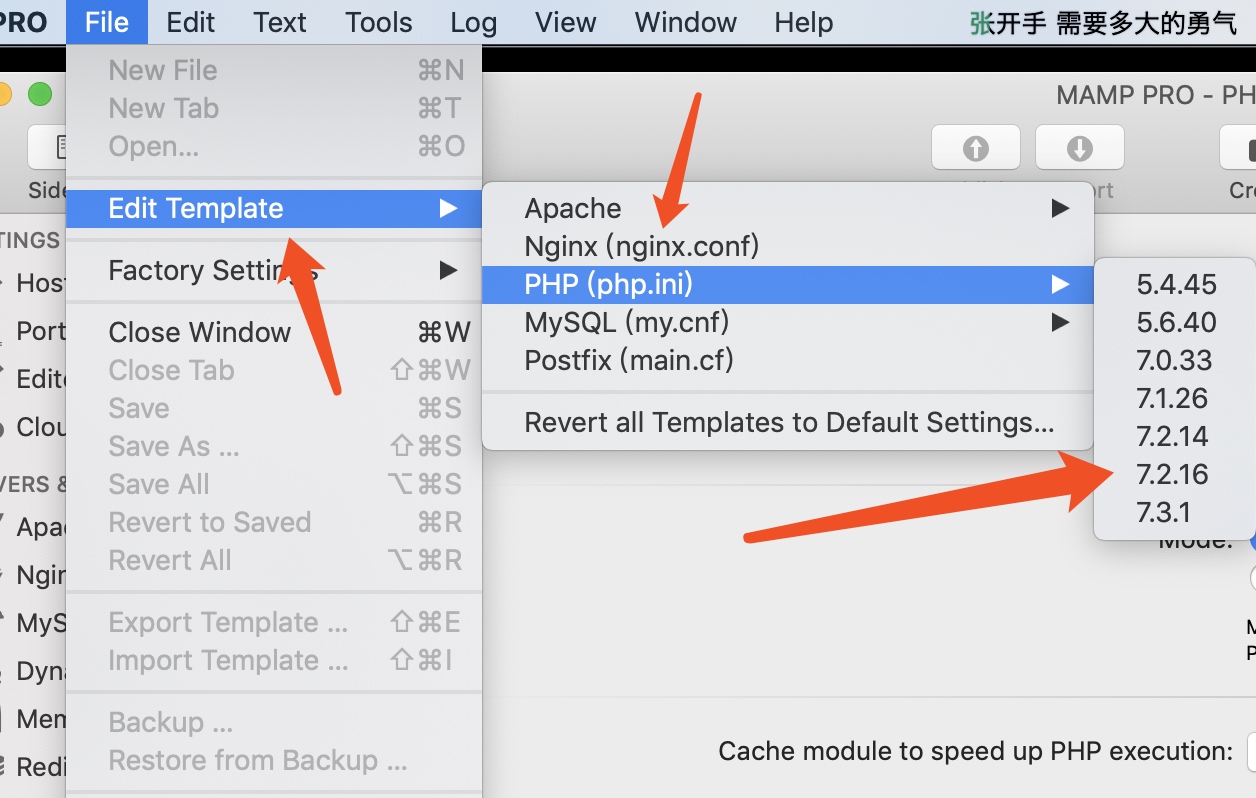Click the green window zoom button
The height and width of the screenshot is (798, 1256).
click(39, 95)
